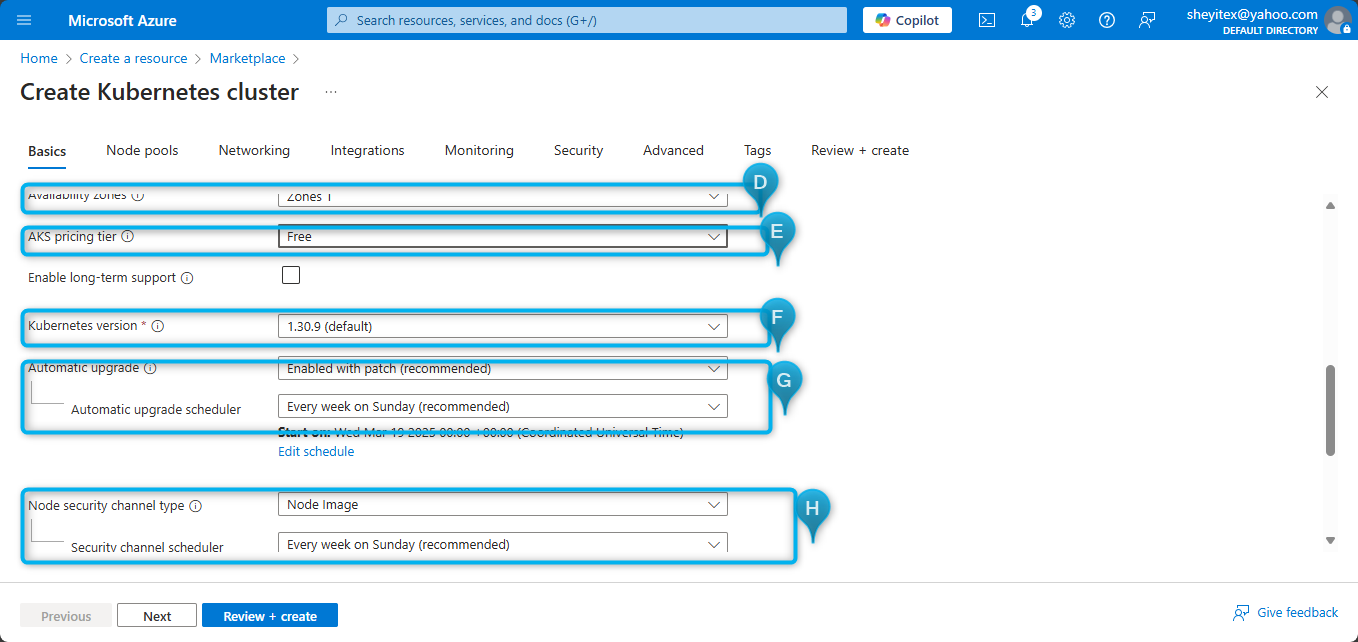
Task: Open the ellipsis menu beside page title
Action: 331,92
